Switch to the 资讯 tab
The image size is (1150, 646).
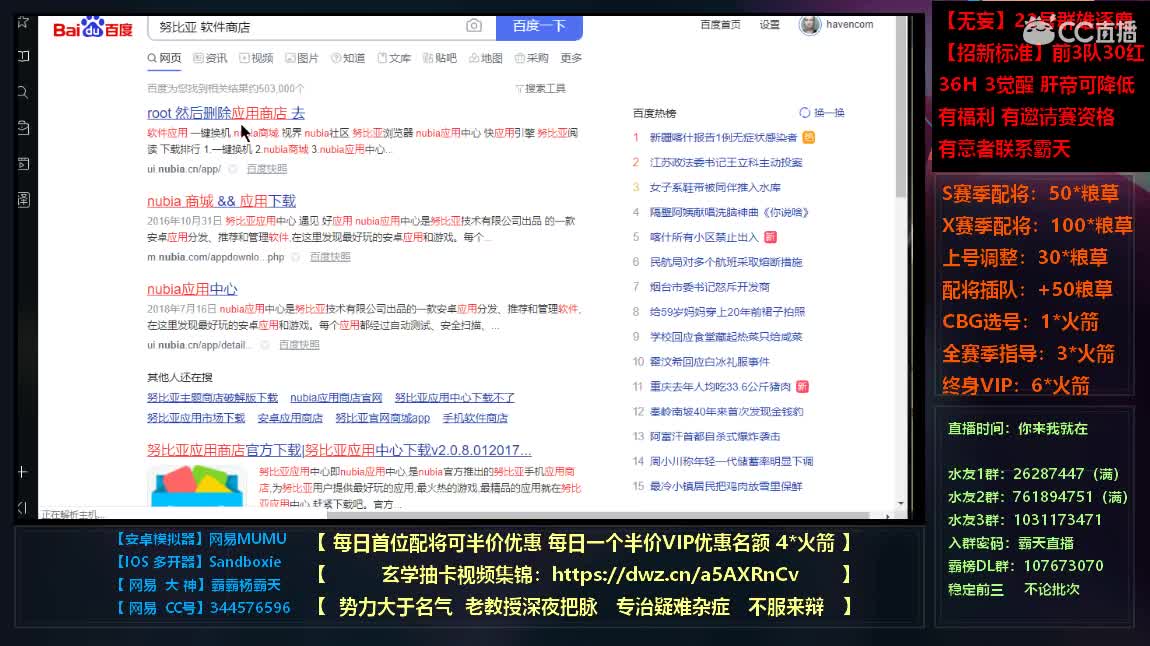pyautogui.click(x=210, y=58)
